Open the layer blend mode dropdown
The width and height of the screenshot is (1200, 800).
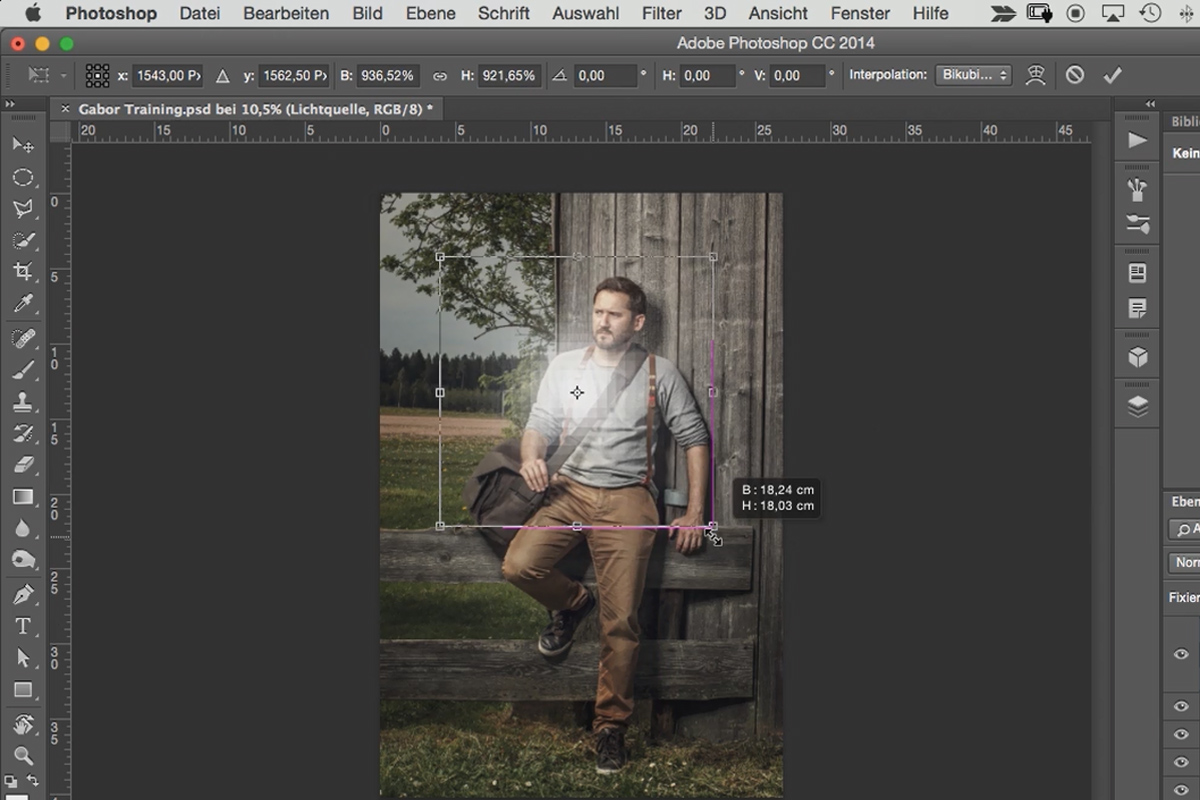coord(1185,562)
